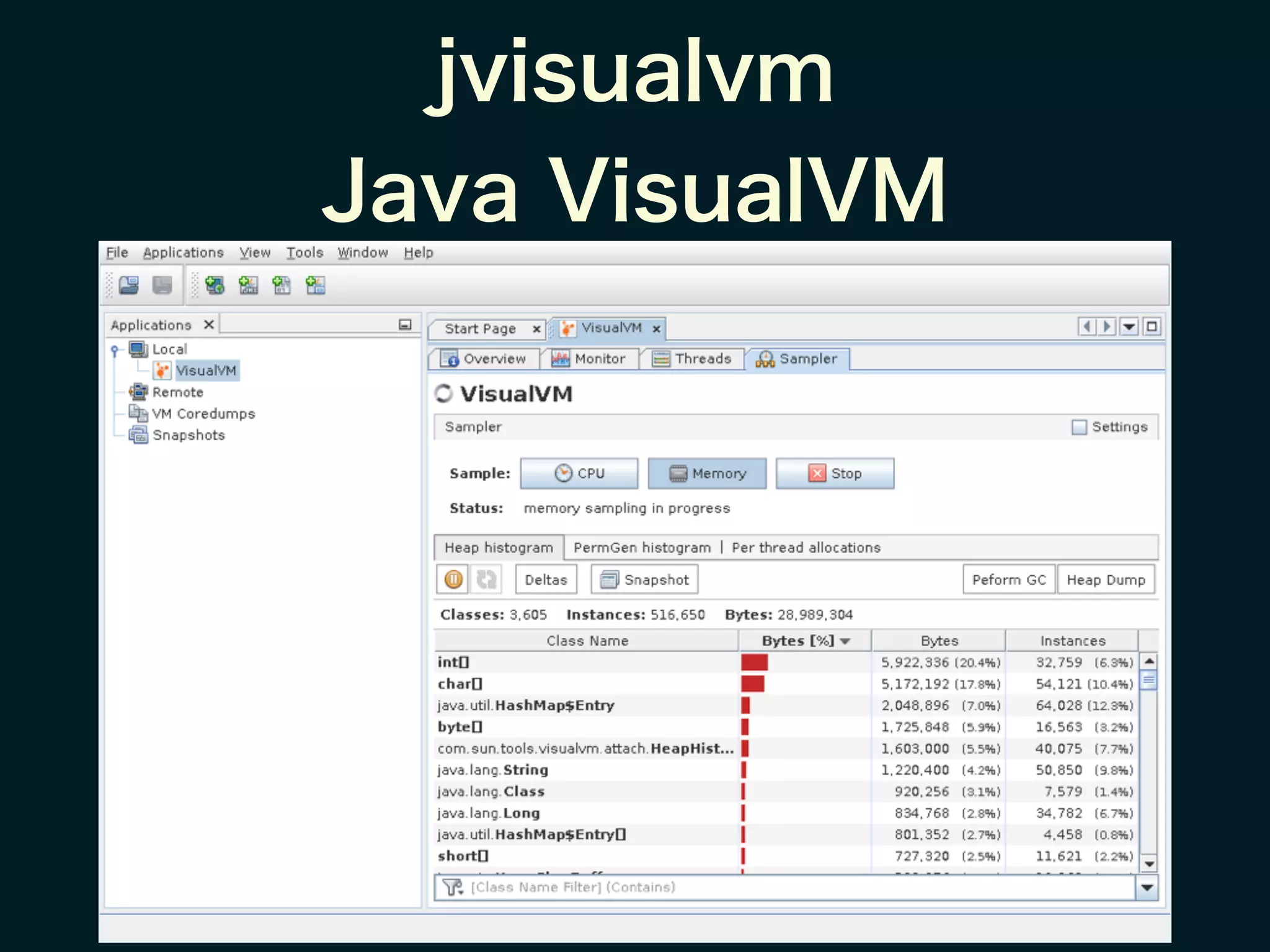Collapse the Local tree node

pos(115,350)
